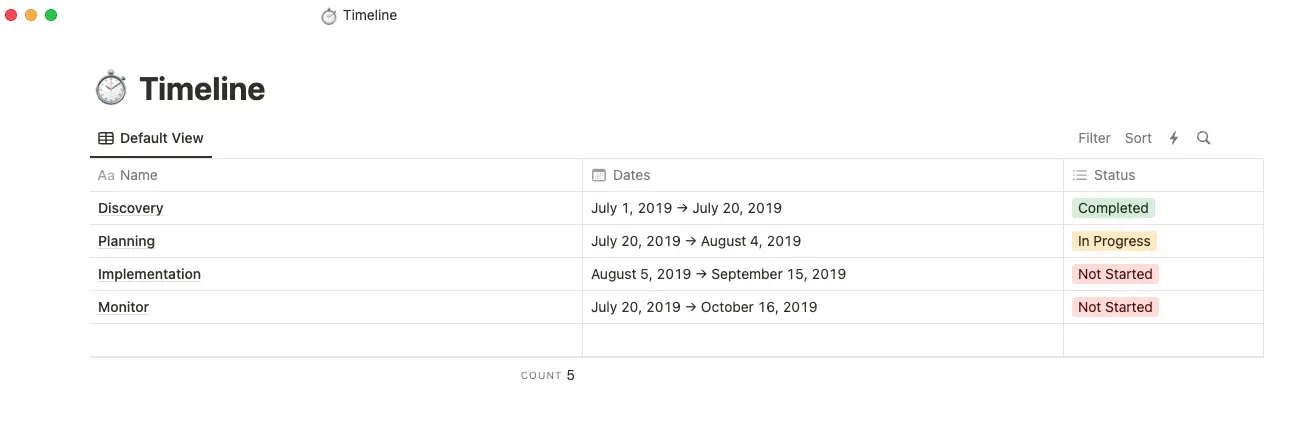
Task: Click the green Completed status tag
Action: [1113, 208]
